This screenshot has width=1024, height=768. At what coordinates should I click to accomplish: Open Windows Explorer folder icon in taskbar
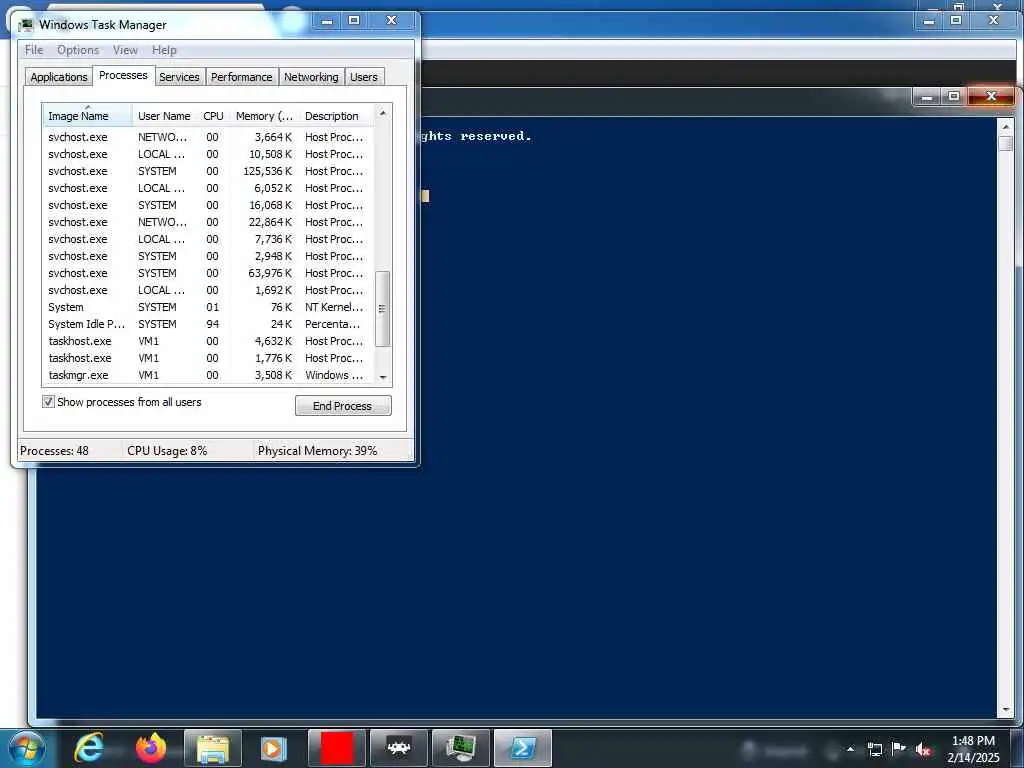(213, 748)
